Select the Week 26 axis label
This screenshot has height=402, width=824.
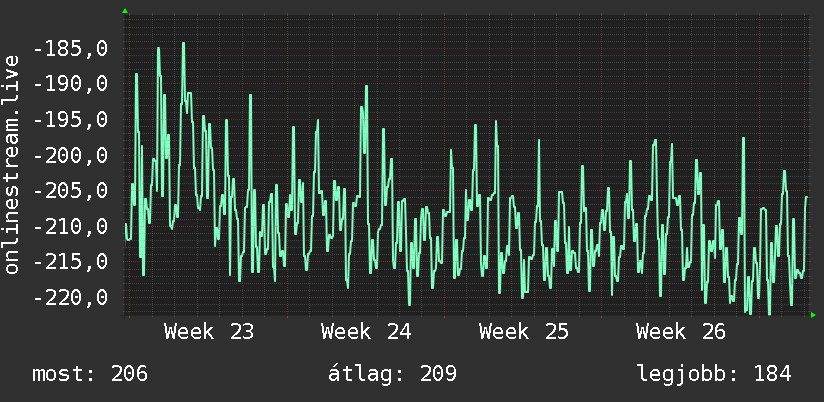(x=681, y=332)
